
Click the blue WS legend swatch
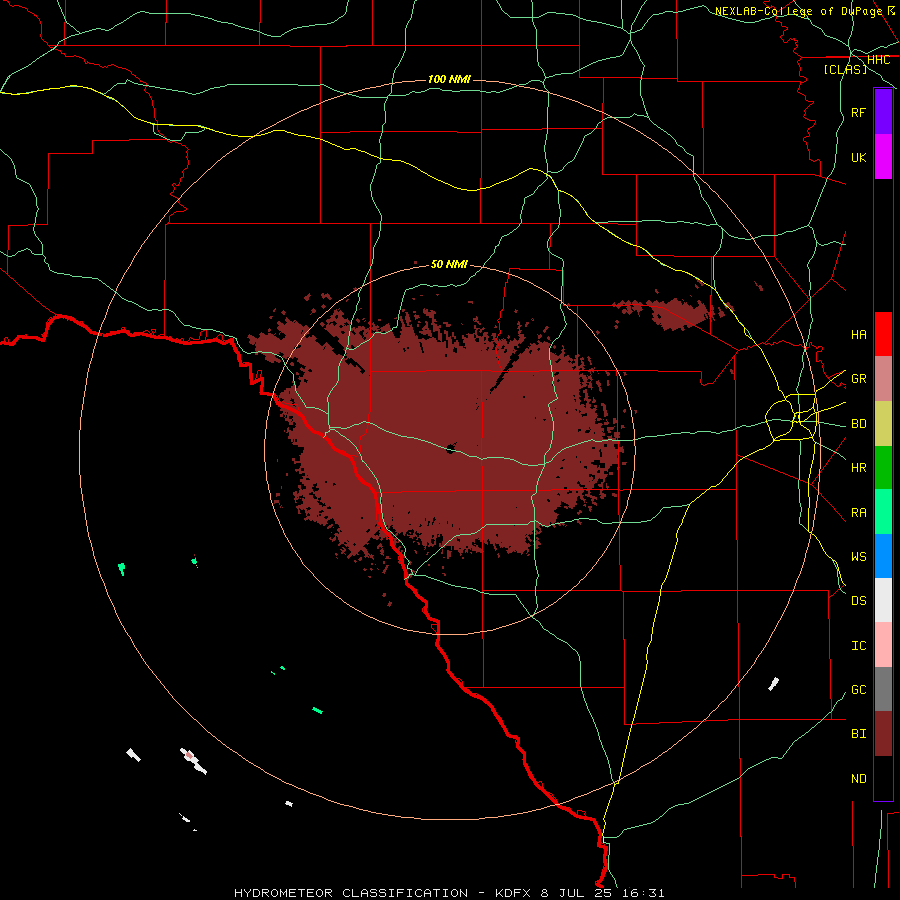[883, 556]
